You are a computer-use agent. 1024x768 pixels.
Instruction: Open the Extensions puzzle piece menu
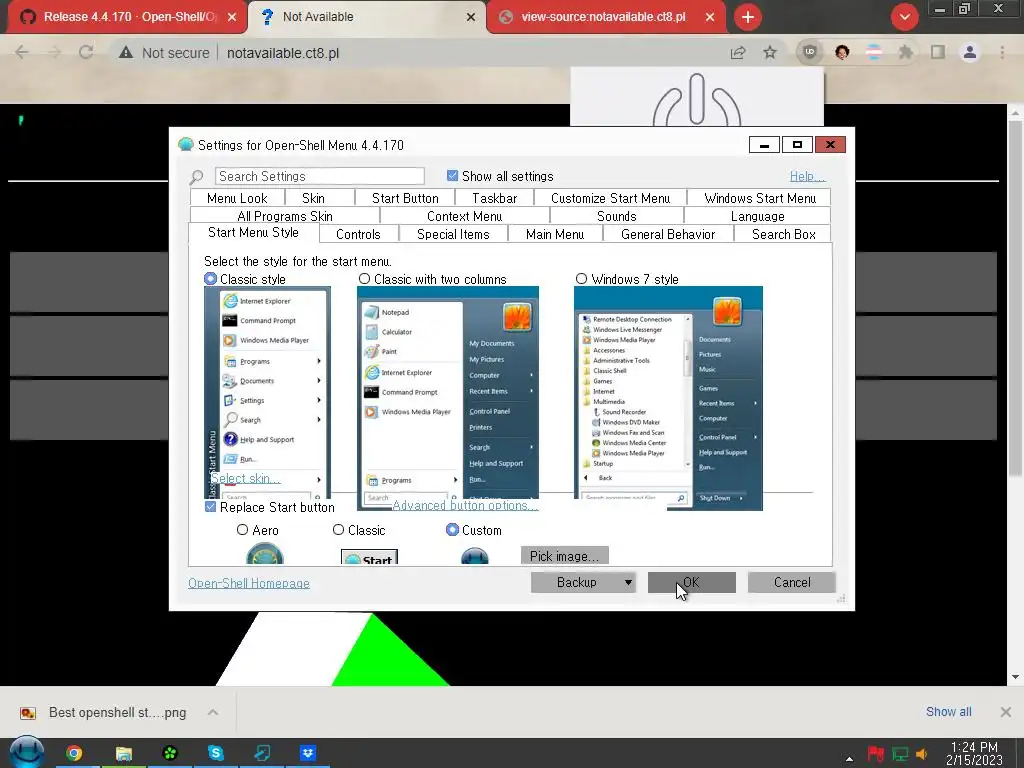coord(905,52)
